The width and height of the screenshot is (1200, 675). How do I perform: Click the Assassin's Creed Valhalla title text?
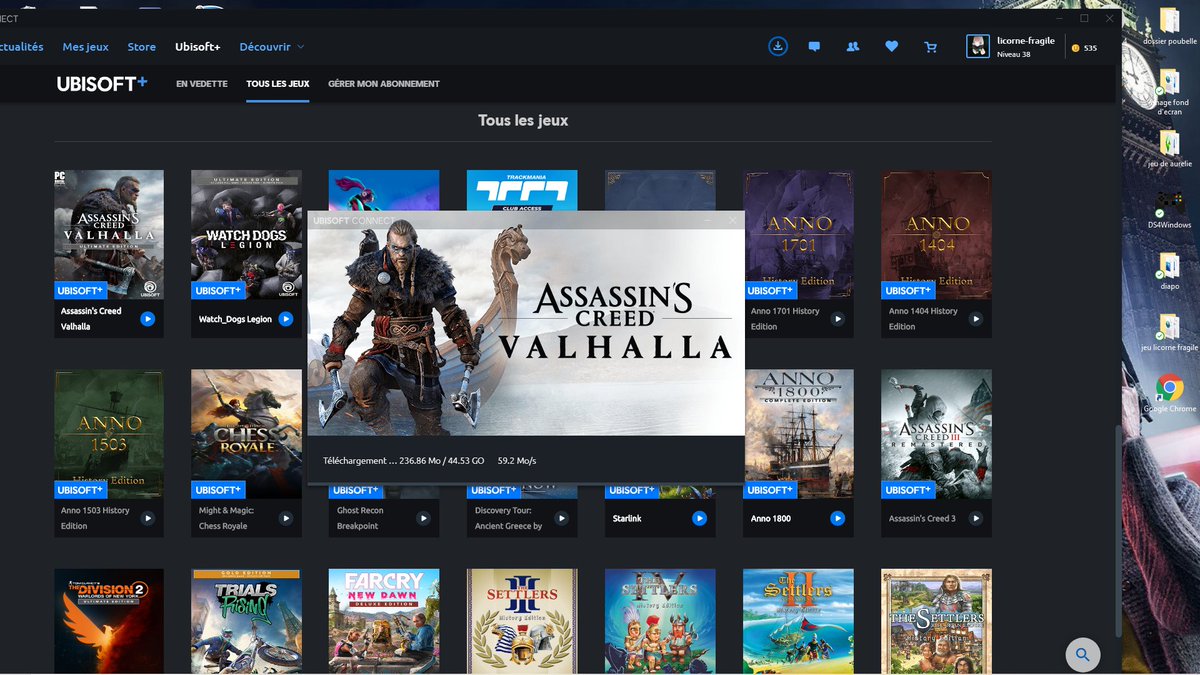91,319
